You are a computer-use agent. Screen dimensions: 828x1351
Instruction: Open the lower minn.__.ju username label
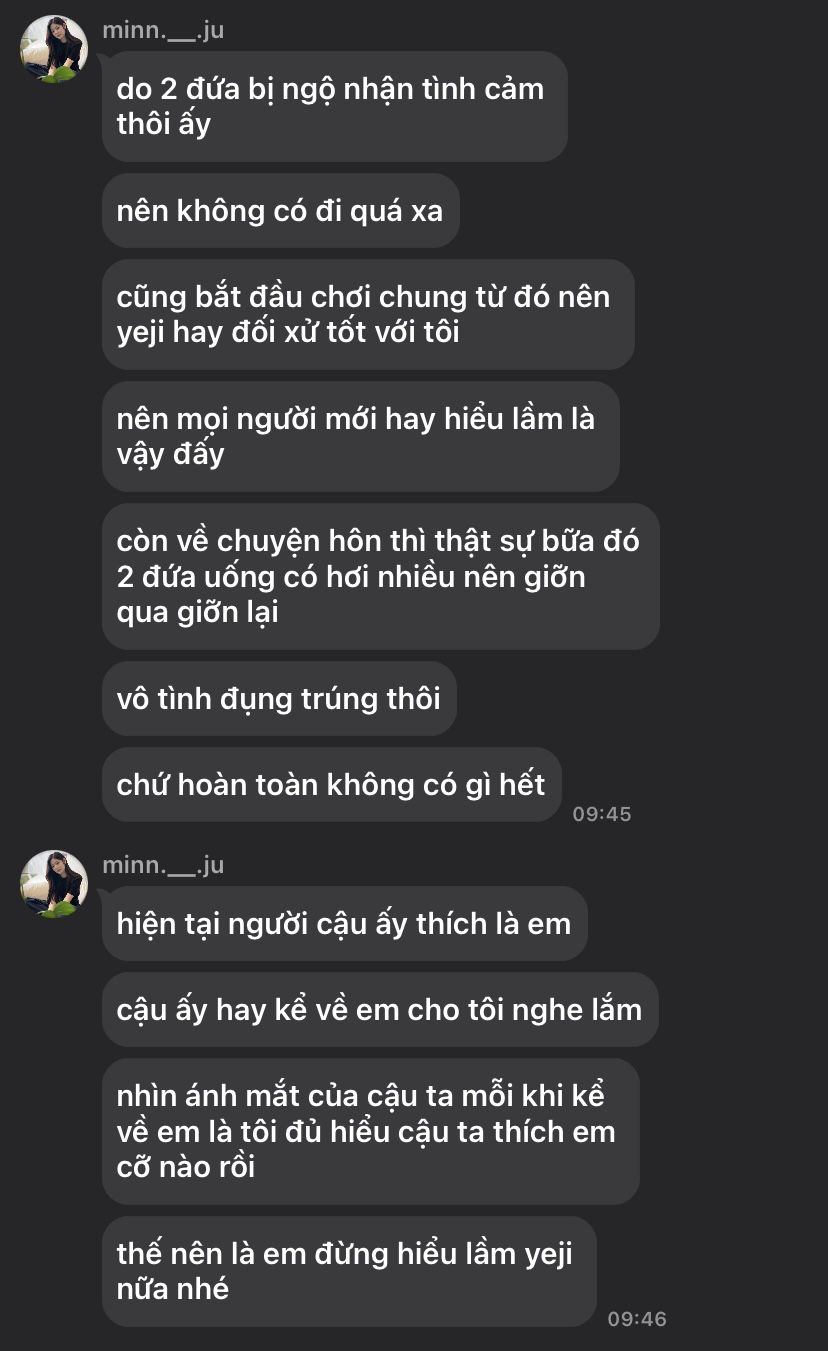click(x=163, y=865)
